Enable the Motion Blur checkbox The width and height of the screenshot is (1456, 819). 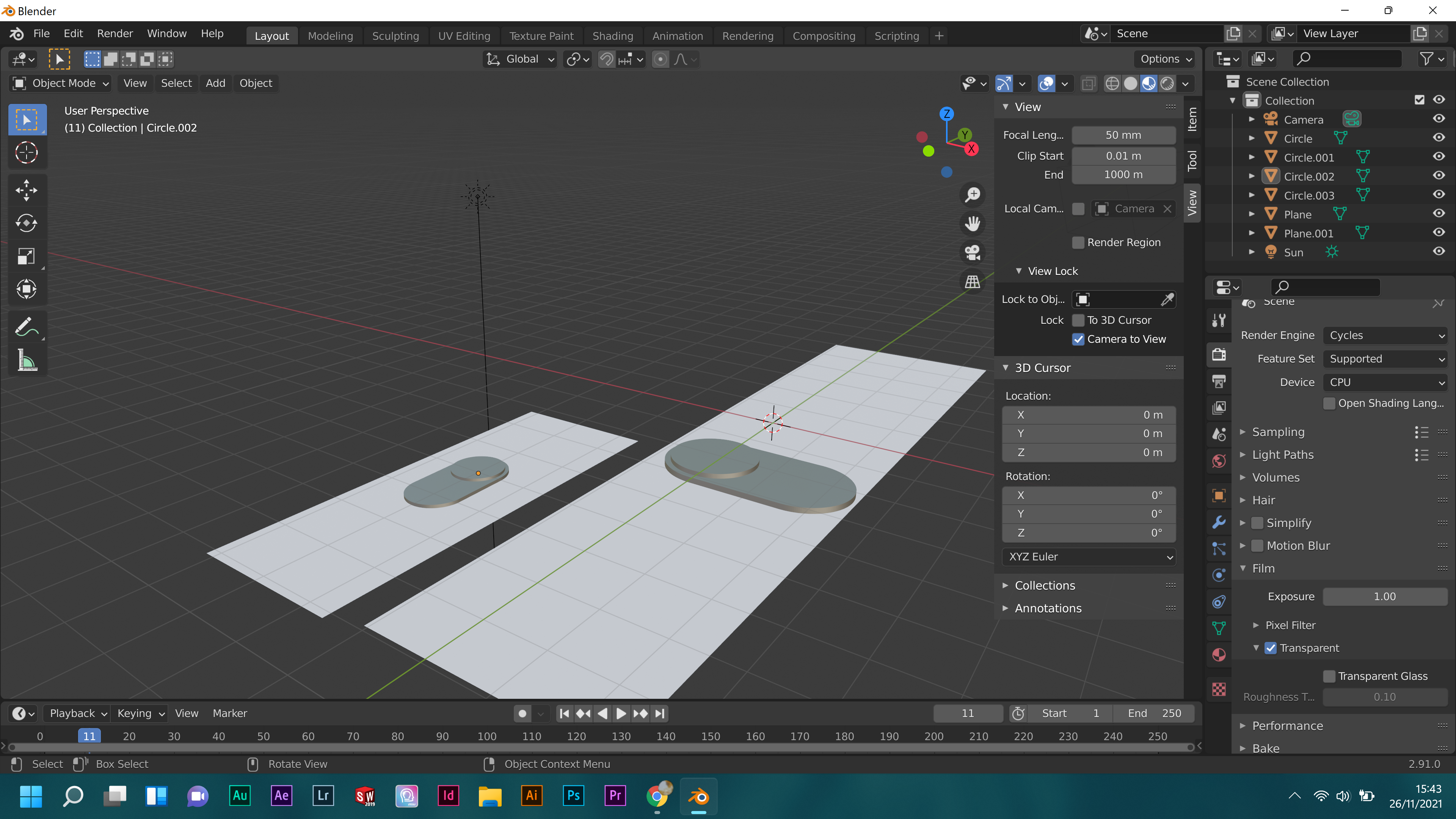point(1258,546)
